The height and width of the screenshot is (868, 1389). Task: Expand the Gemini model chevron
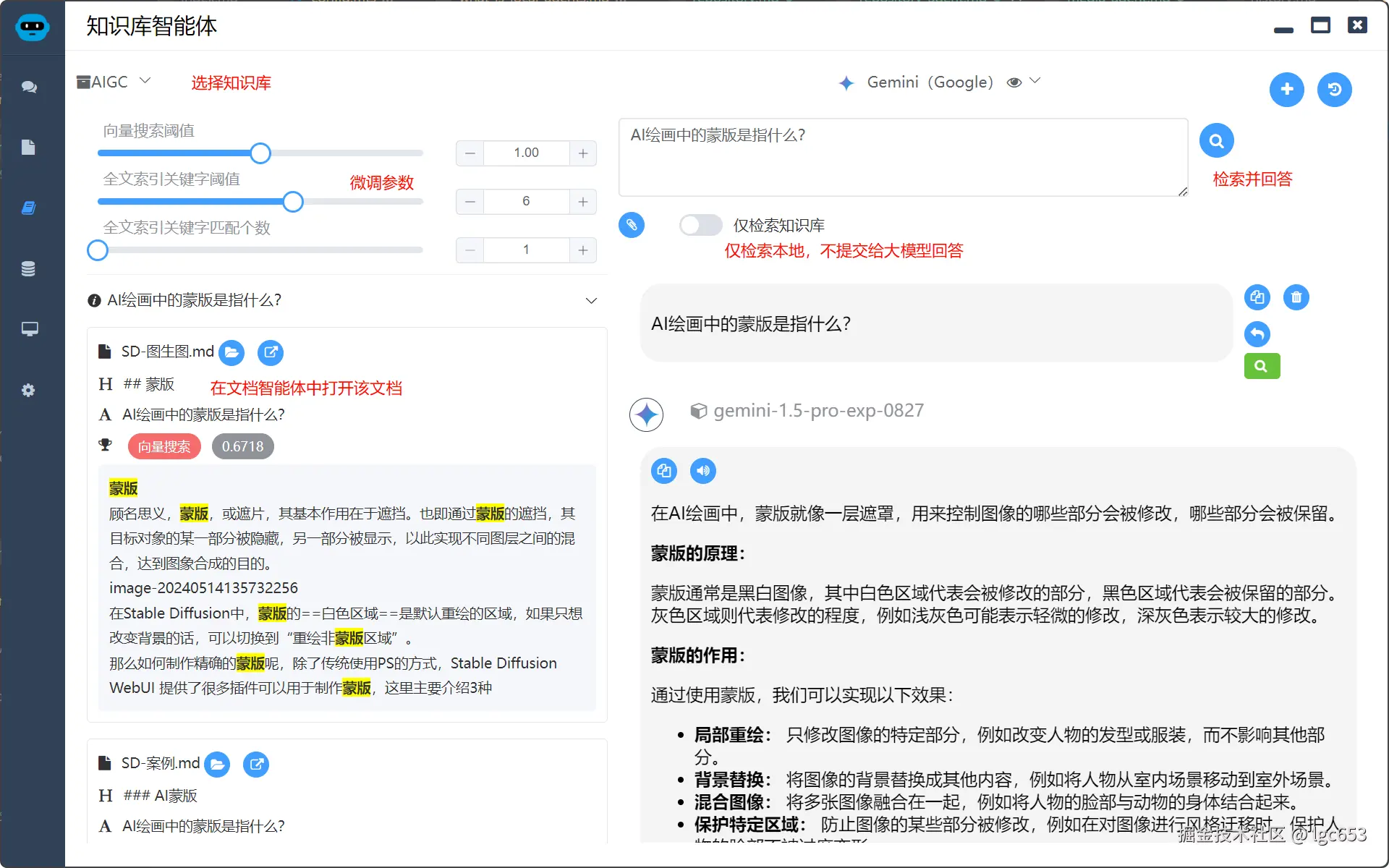[1037, 81]
